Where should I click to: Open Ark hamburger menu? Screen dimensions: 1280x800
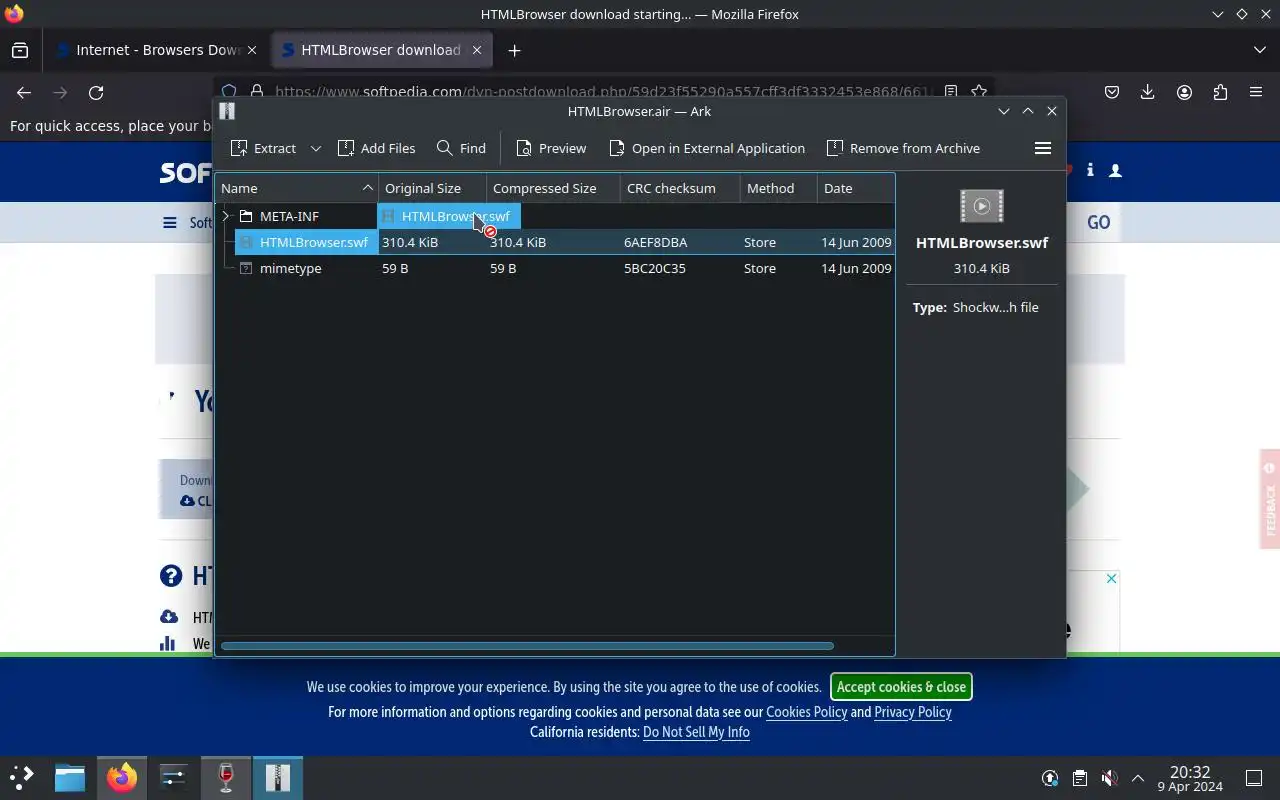click(x=1043, y=148)
